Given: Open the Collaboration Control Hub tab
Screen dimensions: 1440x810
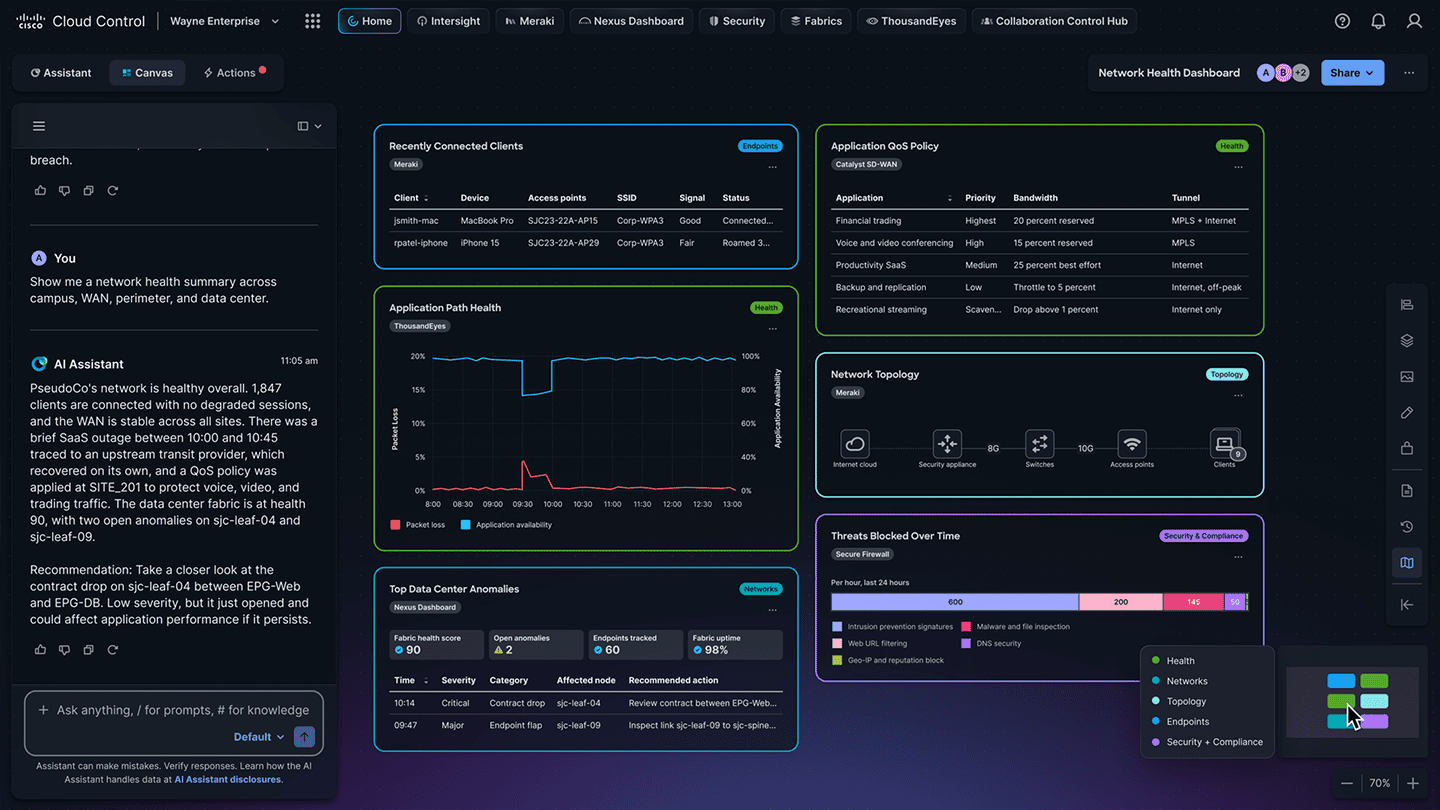Looking at the screenshot, I should pos(1054,21).
